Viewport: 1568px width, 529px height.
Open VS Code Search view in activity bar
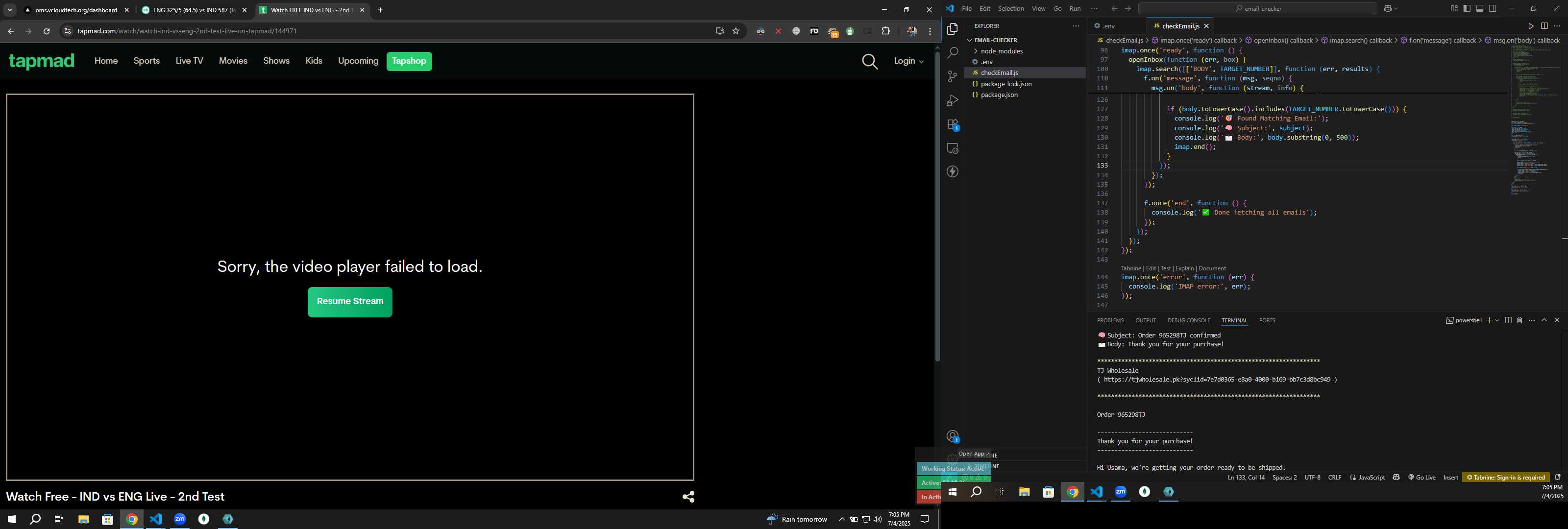pyautogui.click(x=953, y=53)
